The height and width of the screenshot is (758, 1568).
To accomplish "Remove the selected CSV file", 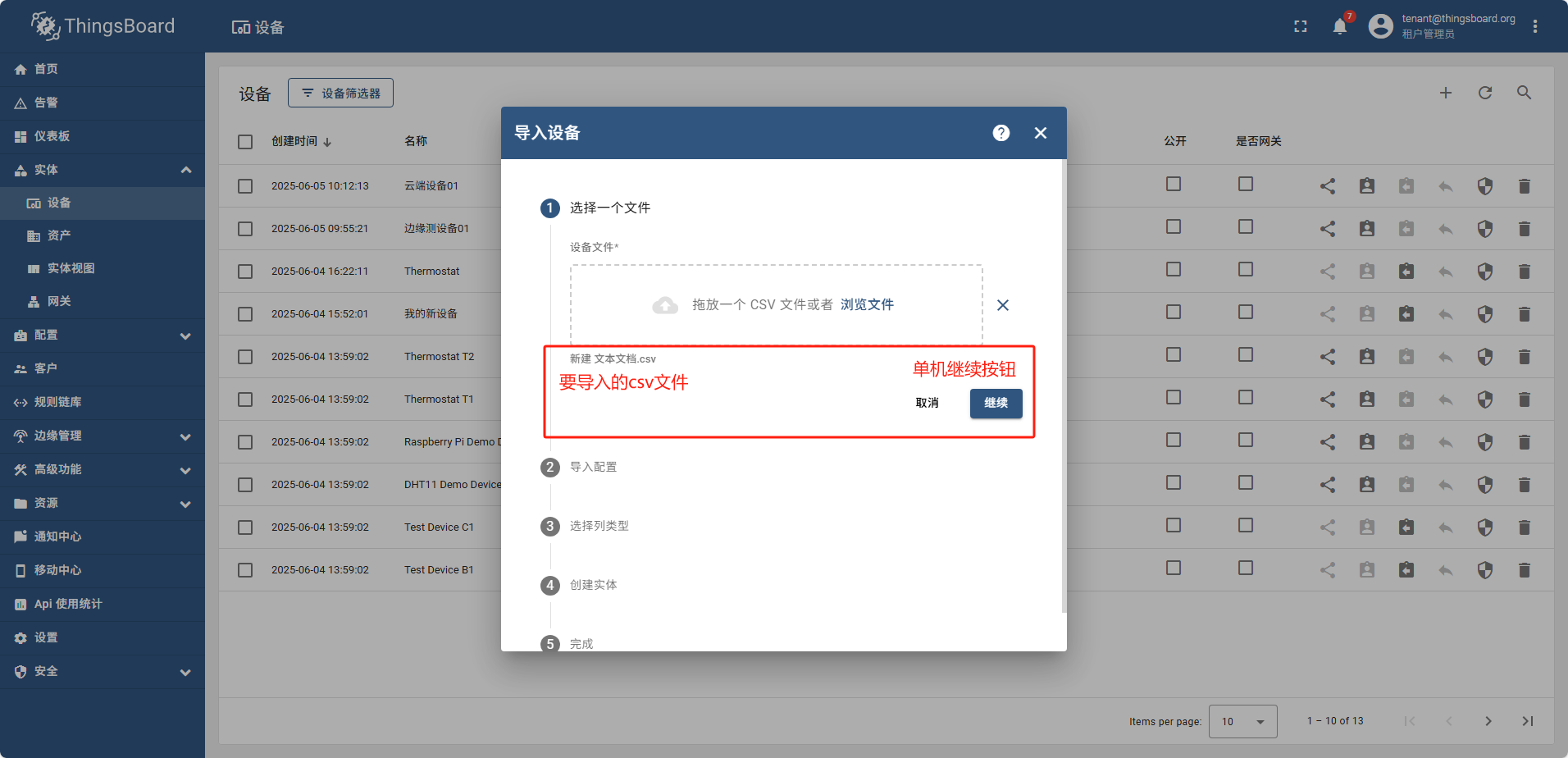I will (1002, 305).
